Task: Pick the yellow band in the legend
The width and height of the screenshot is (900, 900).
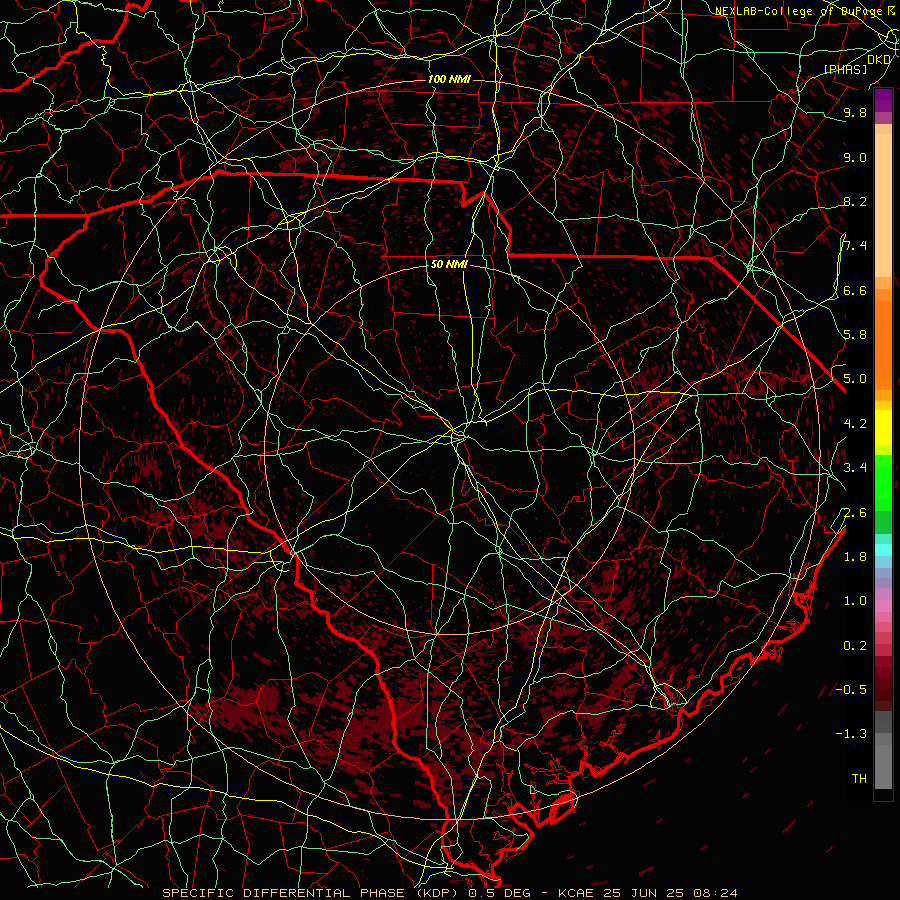Action: 883,428
